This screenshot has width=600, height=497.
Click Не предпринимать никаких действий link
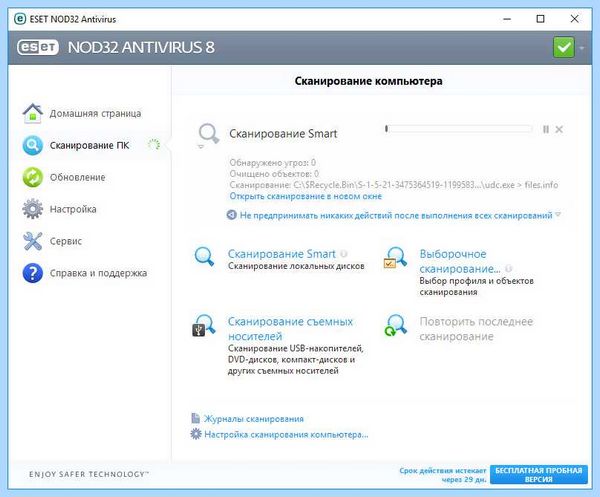pos(396,215)
